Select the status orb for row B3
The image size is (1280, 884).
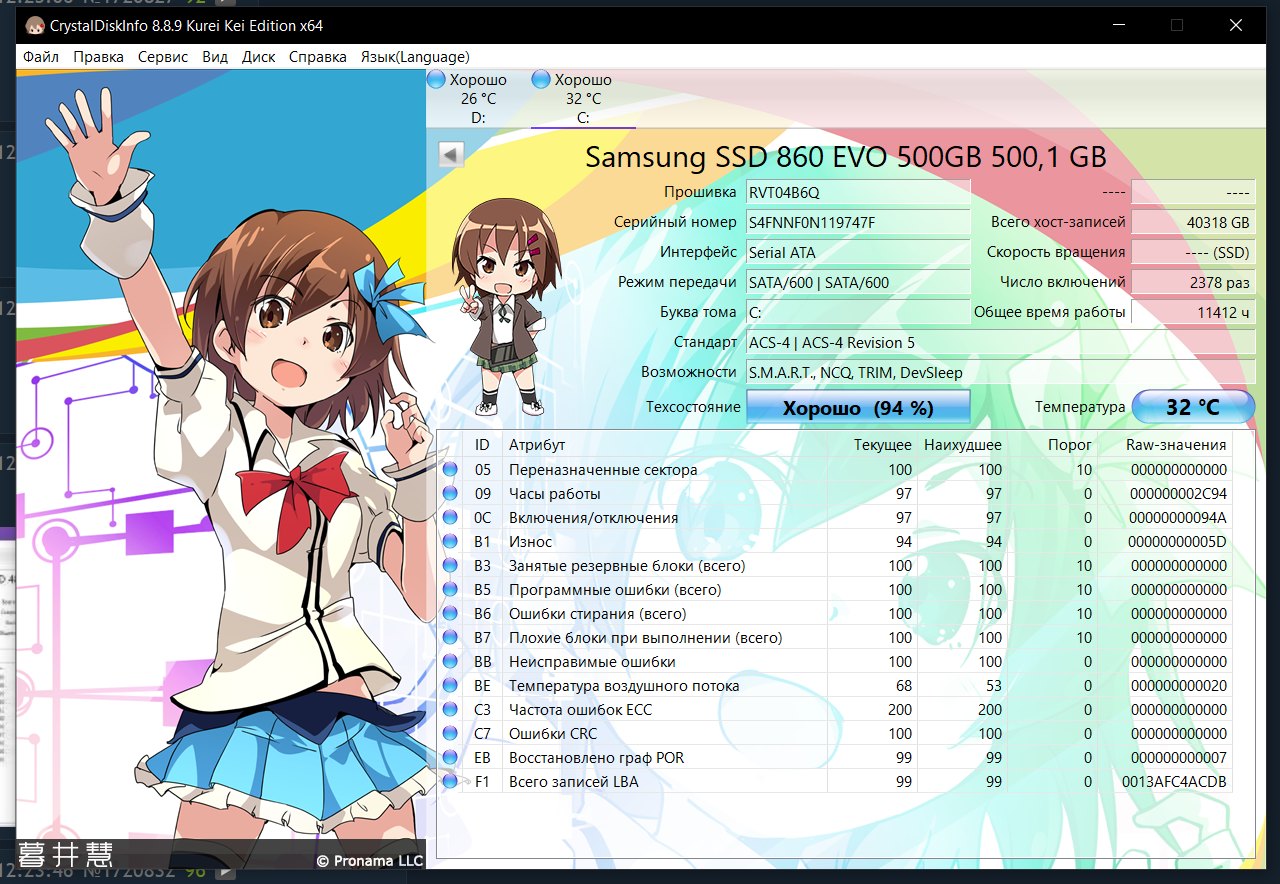click(450, 566)
